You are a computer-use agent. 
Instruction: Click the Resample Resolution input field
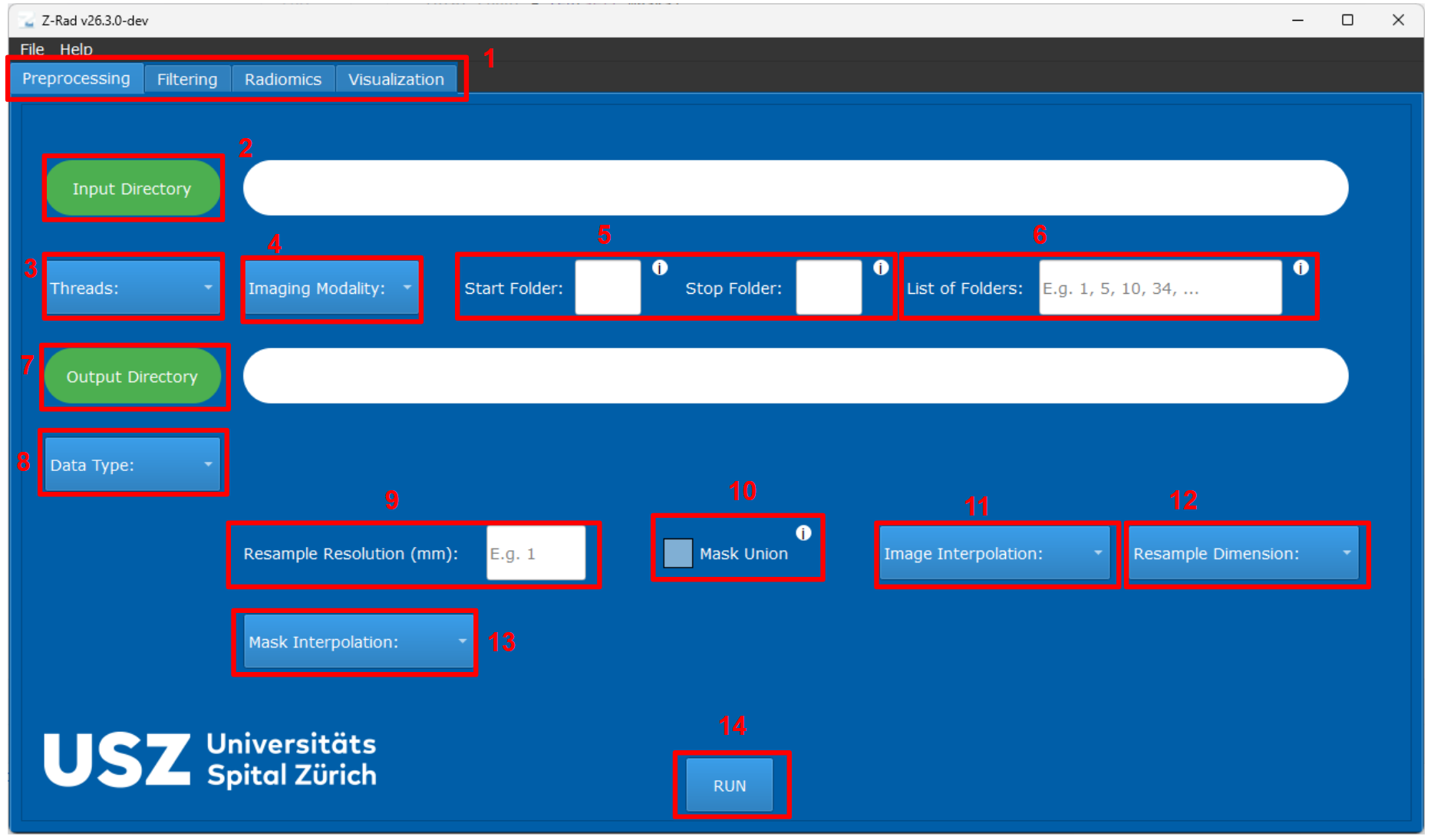(x=536, y=552)
